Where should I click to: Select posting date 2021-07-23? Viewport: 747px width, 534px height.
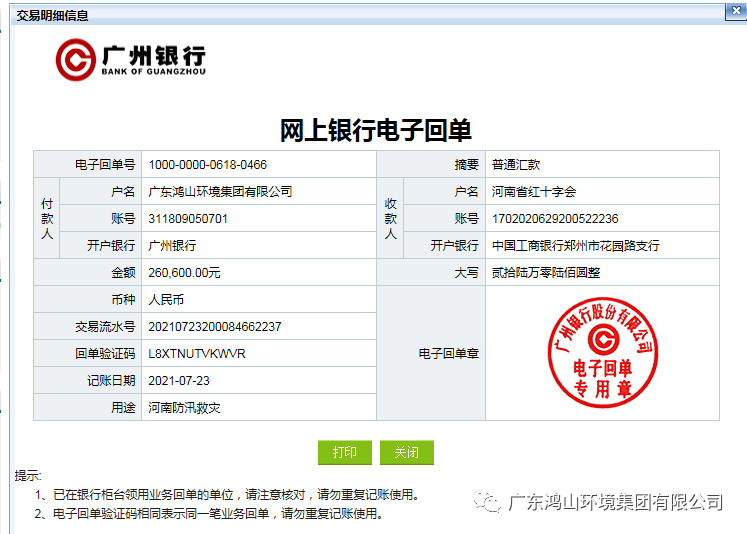click(179, 381)
